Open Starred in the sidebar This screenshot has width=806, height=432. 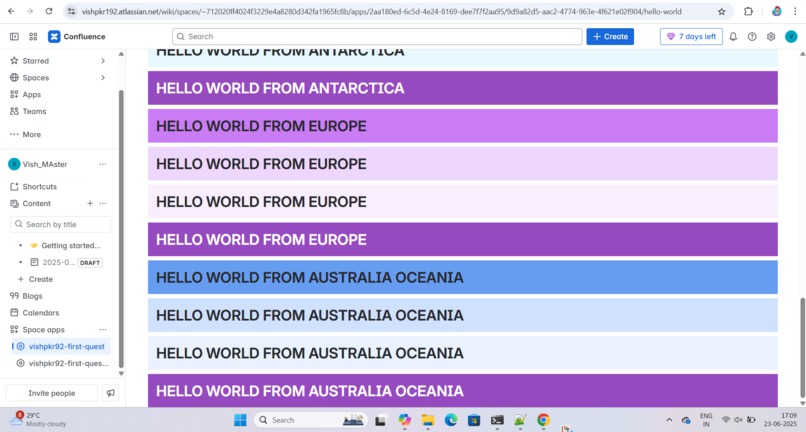point(35,61)
